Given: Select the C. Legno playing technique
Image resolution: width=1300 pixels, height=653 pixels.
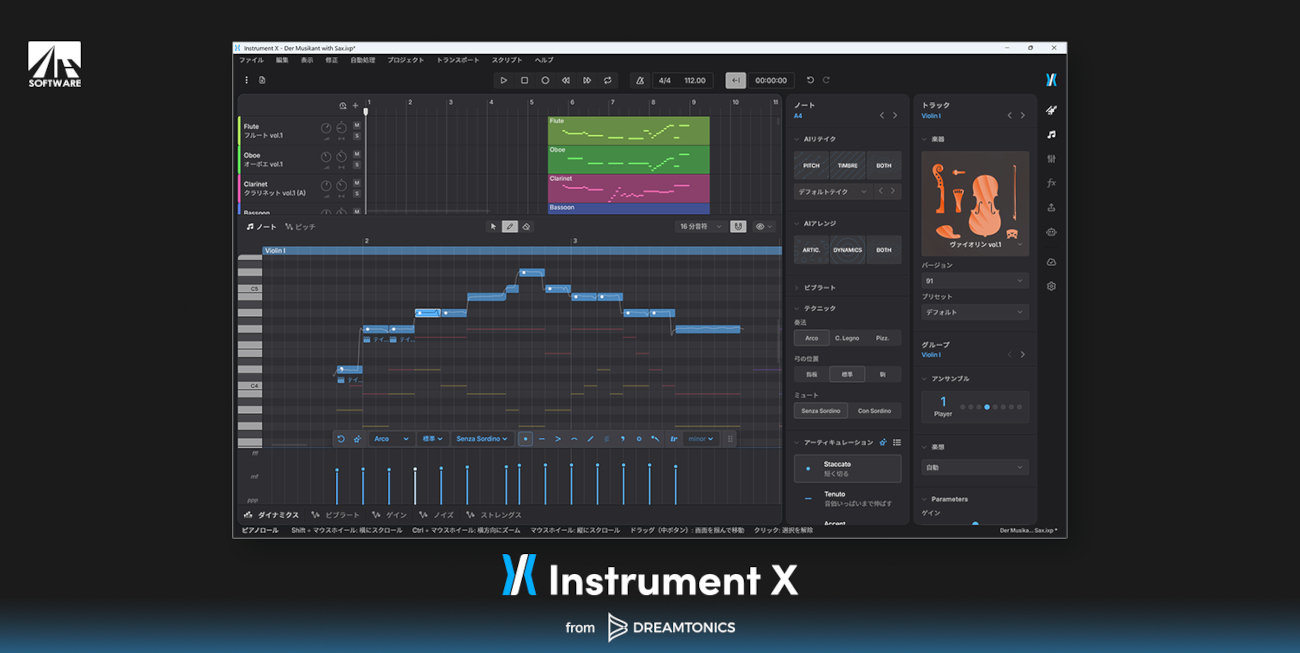Looking at the screenshot, I should coord(847,338).
